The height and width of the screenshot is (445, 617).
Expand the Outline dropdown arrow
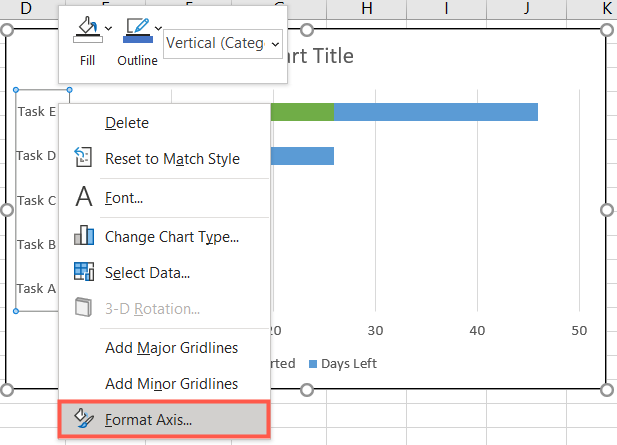[x=158, y=28]
